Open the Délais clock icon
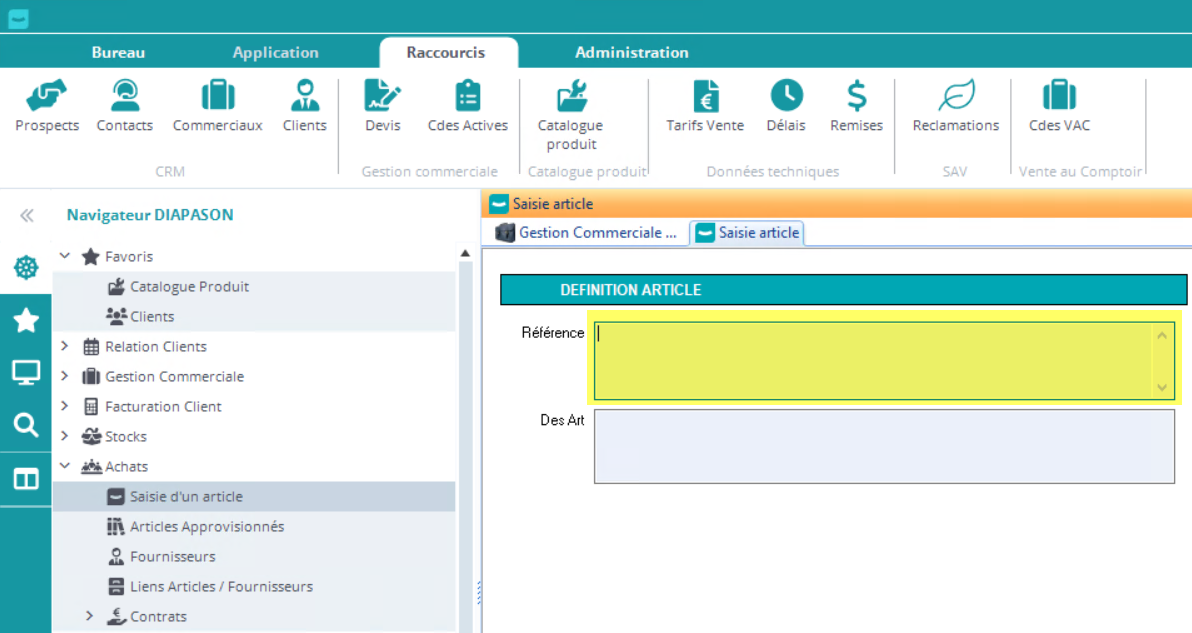The image size is (1192, 633). 786,97
